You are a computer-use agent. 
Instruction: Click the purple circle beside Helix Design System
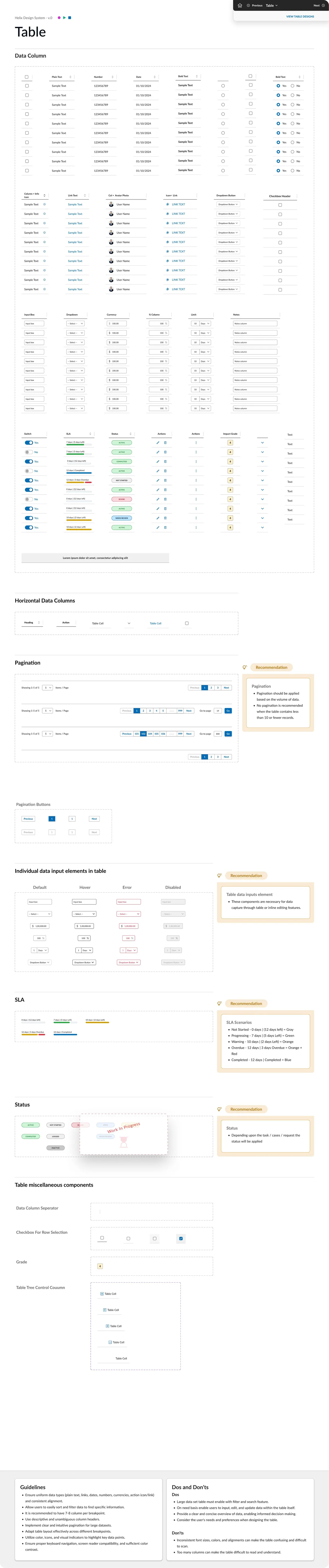click(x=59, y=18)
